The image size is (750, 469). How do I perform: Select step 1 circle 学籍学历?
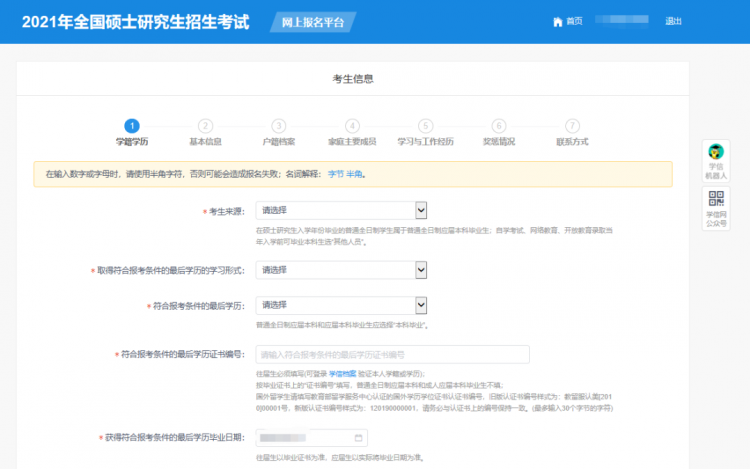point(133,126)
